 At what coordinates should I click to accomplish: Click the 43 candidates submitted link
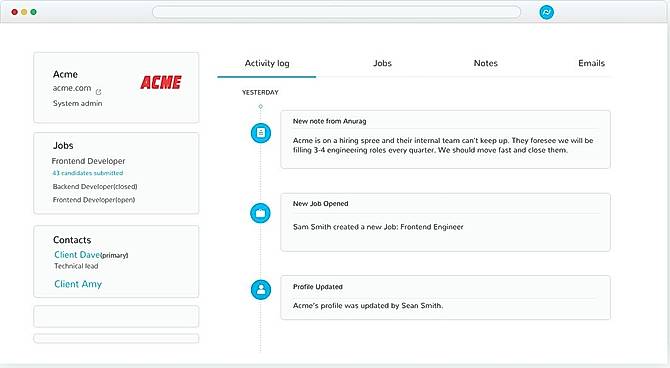click(88, 173)
